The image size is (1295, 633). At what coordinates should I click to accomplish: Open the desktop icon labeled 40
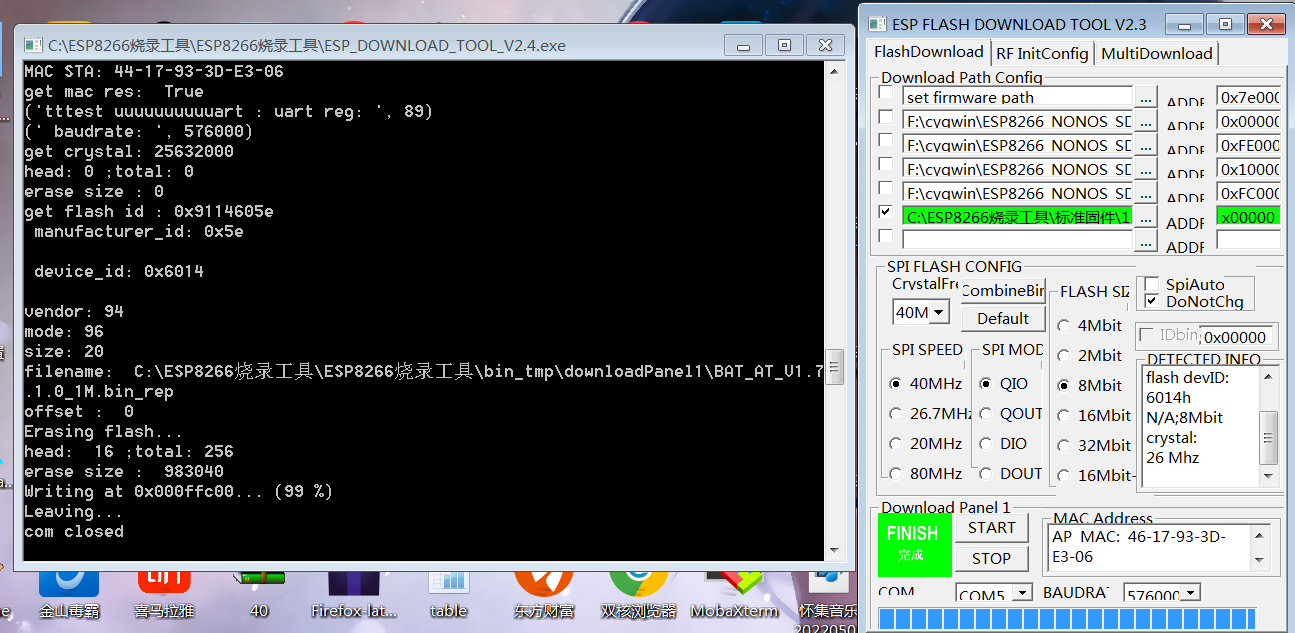[x=259, y=592]
